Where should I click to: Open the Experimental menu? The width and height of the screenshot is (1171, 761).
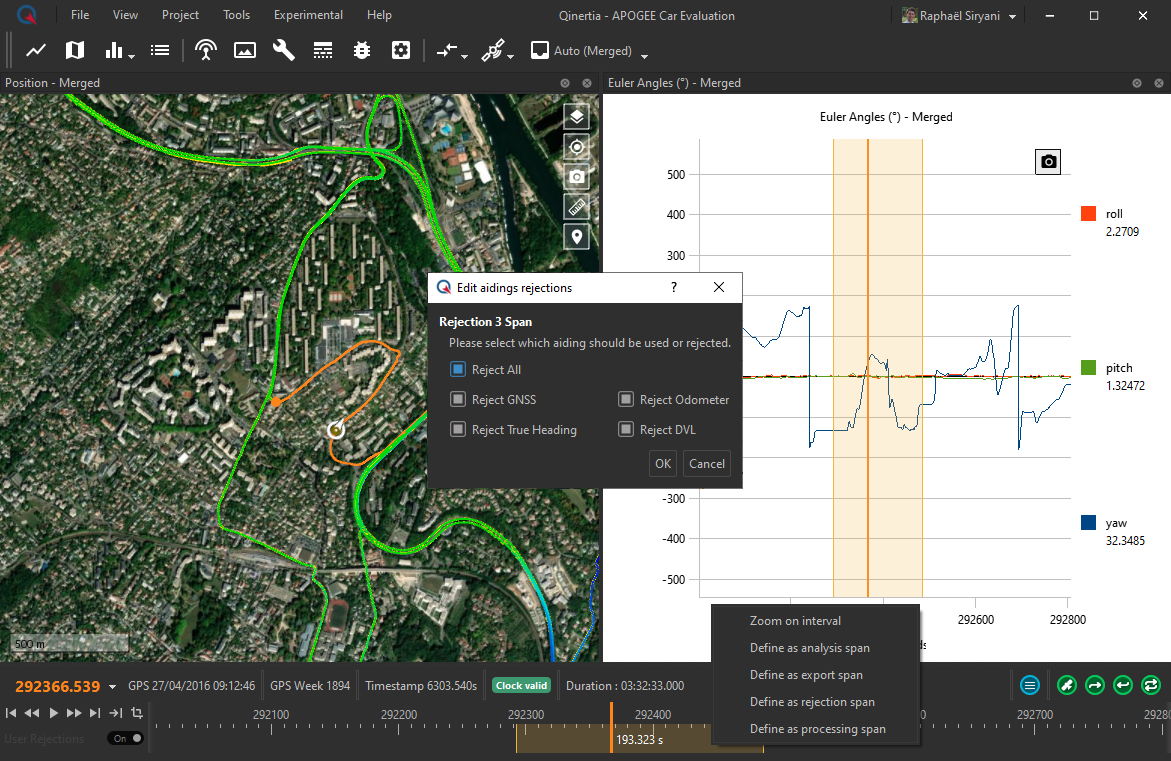point(308,15)
